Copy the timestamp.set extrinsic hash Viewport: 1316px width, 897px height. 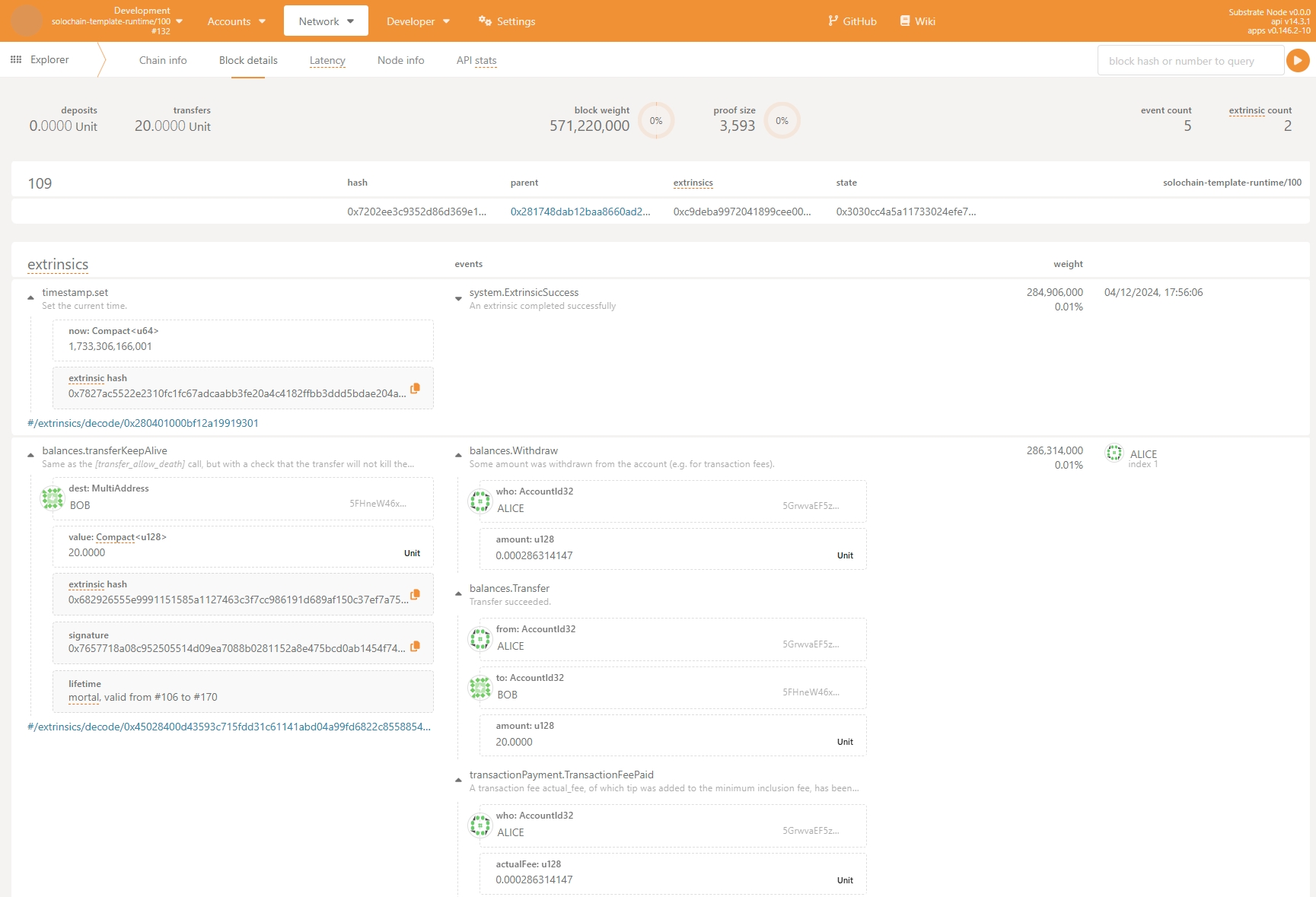point(415,389)
